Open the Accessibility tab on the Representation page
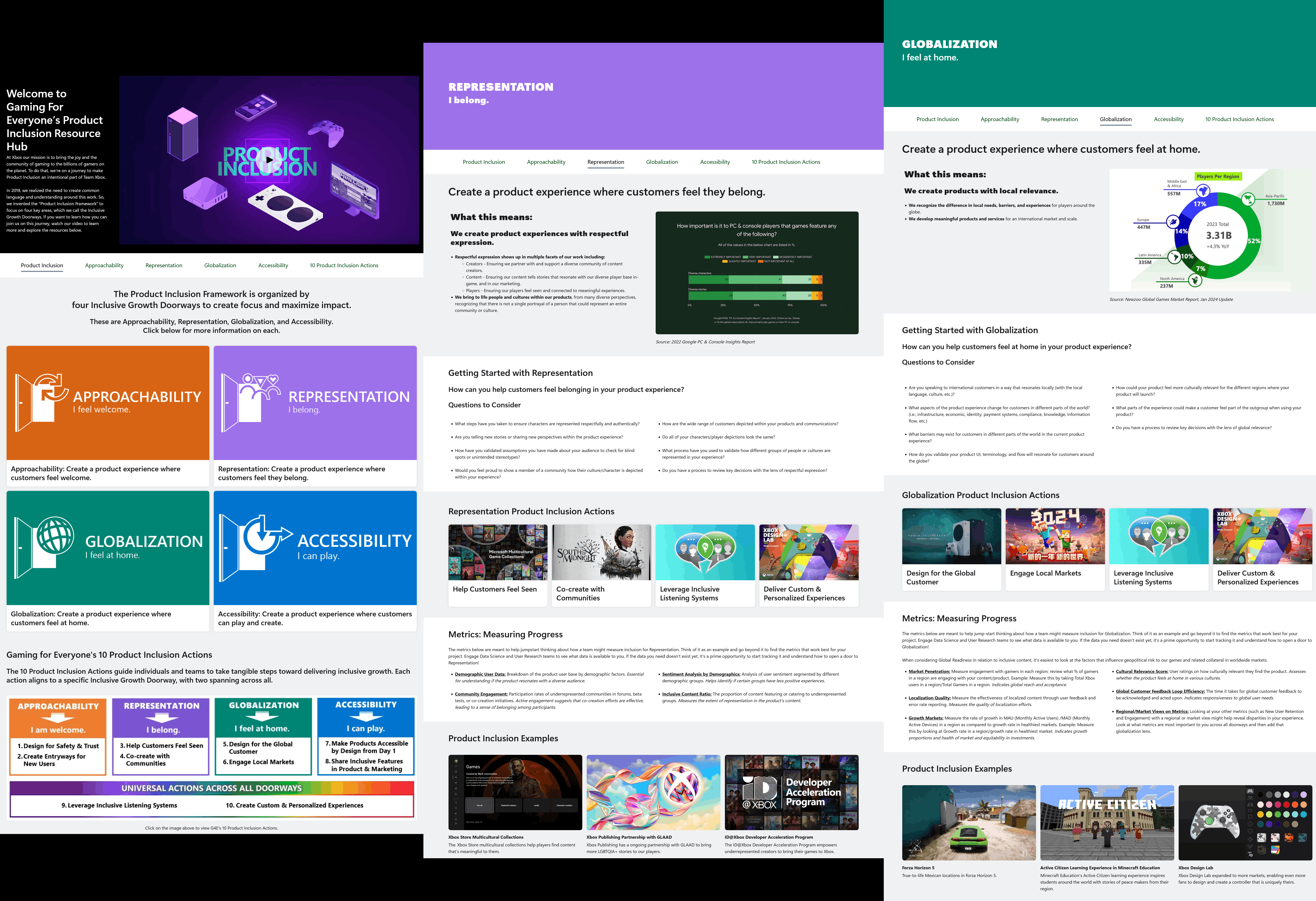 (x=715, y=162)
